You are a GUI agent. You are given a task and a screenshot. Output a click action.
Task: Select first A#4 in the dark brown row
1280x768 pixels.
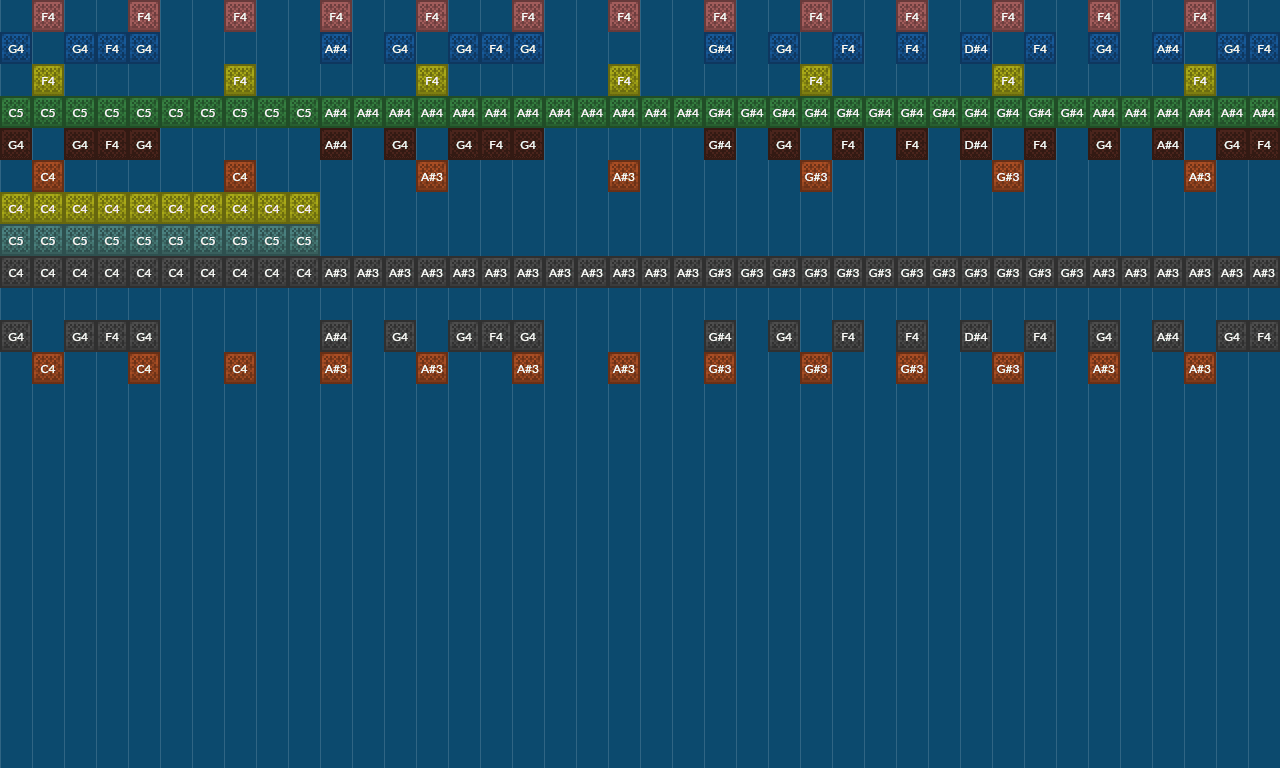(336, 144)
